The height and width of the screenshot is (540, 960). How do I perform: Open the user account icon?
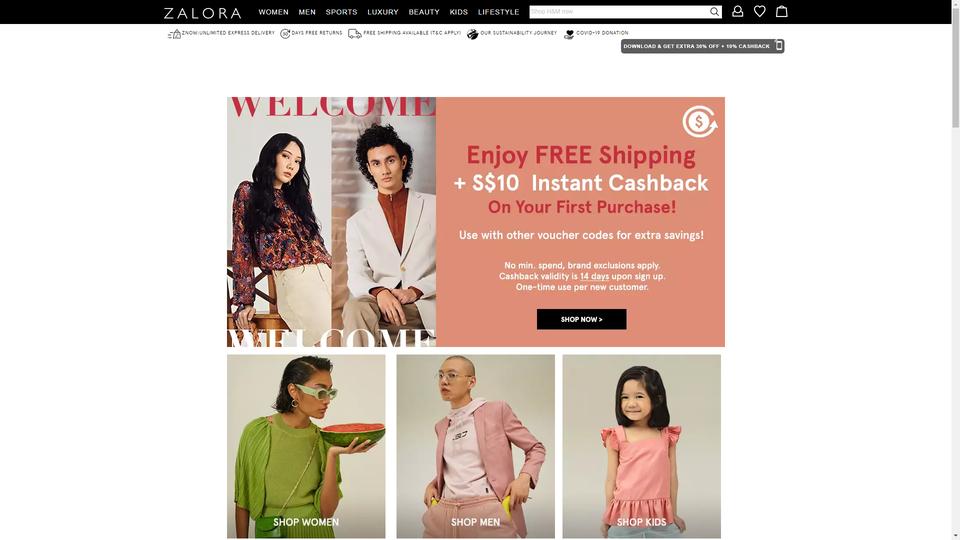[737, 11]
